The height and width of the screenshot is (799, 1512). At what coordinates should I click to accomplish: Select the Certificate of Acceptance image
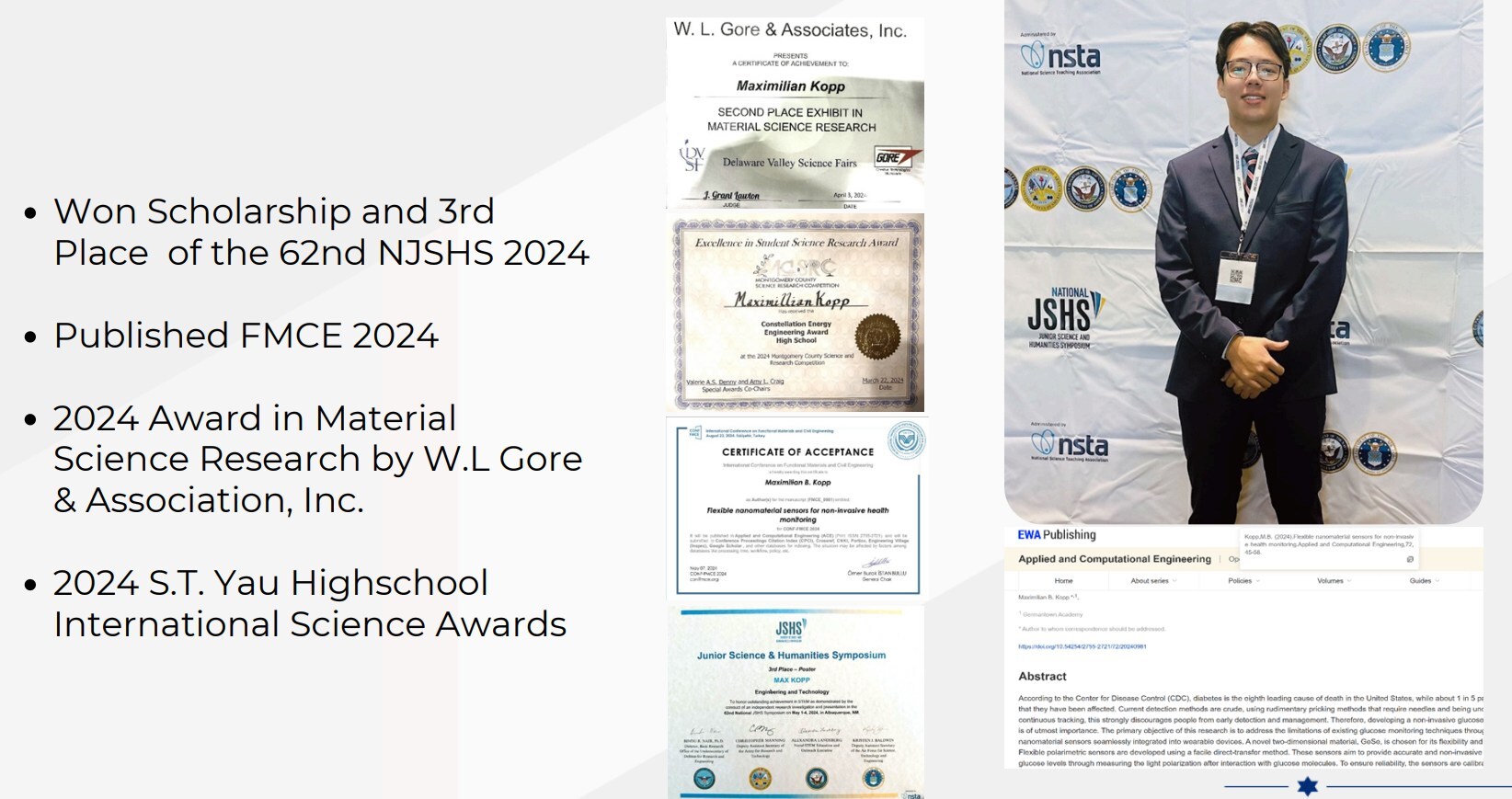tap(796, 507)
